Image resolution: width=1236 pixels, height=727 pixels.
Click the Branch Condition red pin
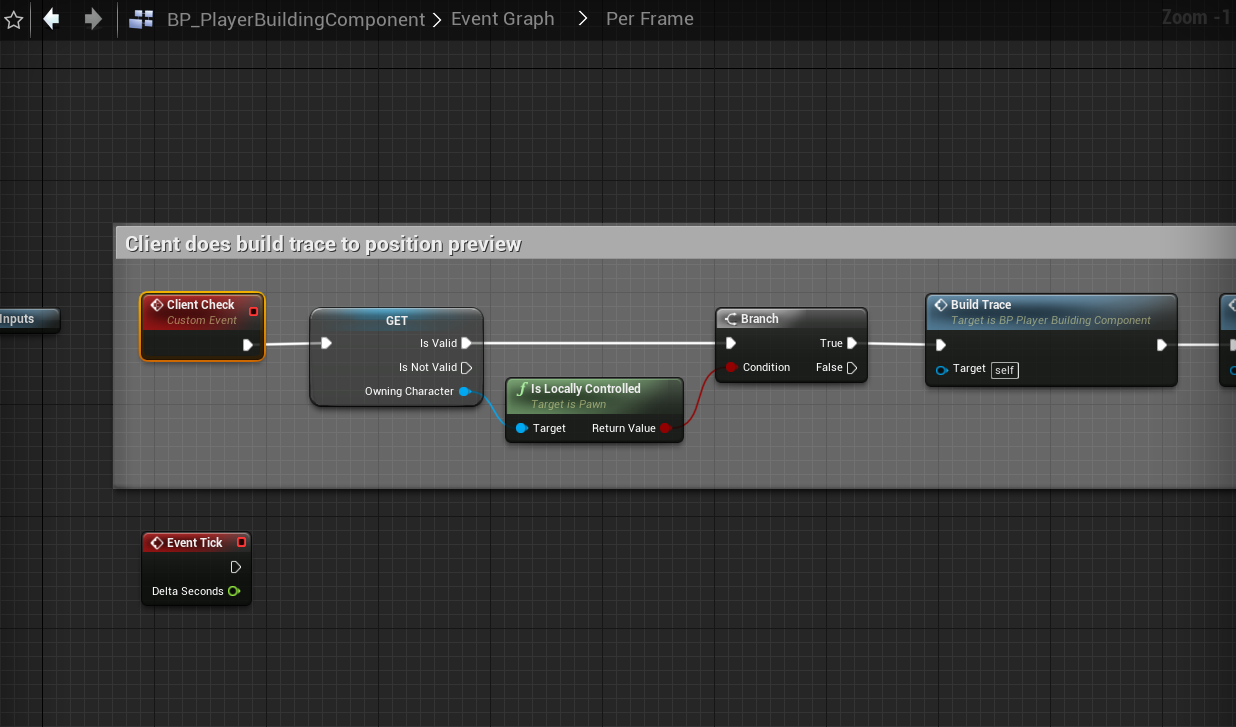coord(731,367)
